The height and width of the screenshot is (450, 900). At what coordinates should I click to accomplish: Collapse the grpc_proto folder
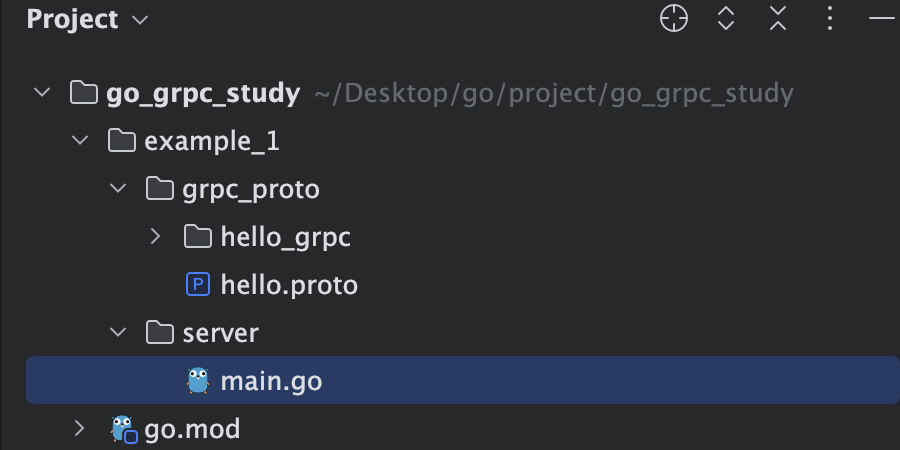(118, 188)
